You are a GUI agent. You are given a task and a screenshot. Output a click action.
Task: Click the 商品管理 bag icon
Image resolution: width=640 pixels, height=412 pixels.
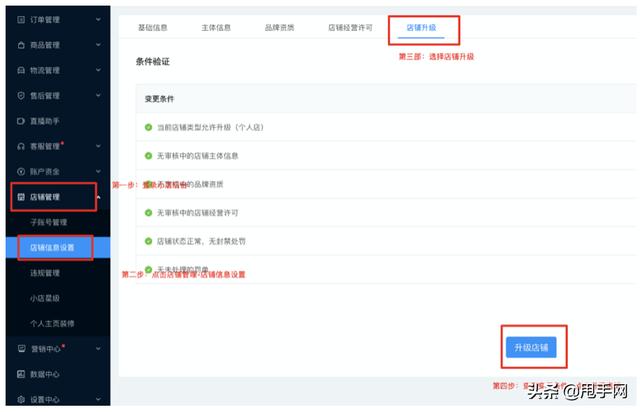tap(21, 45)
